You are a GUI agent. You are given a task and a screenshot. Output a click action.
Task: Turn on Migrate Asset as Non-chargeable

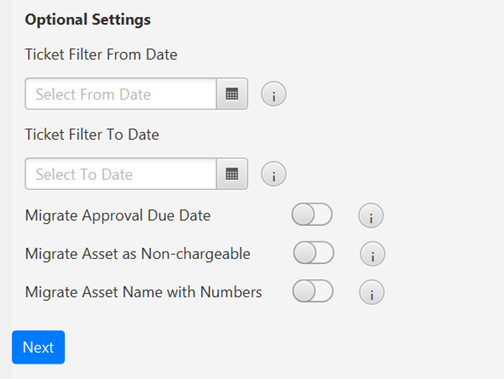coord(313,253)
